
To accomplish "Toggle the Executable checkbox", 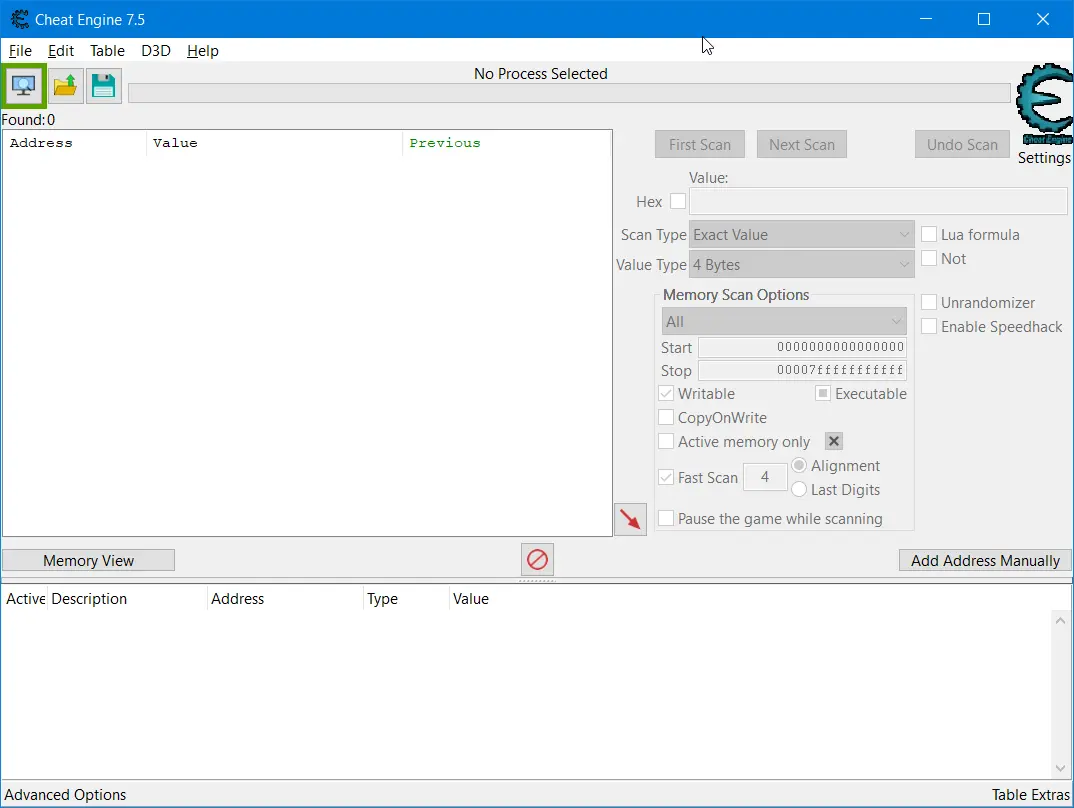I will [x=823, y=394].
